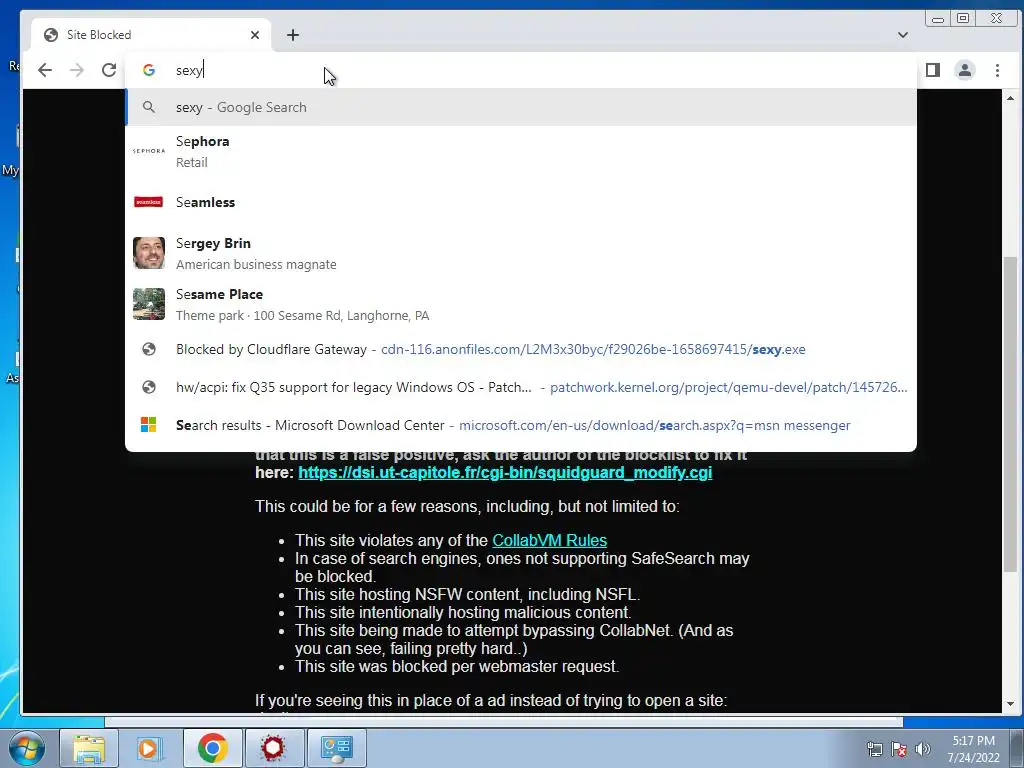Click the magnifier icon beside sexy search

click(149, 107)
